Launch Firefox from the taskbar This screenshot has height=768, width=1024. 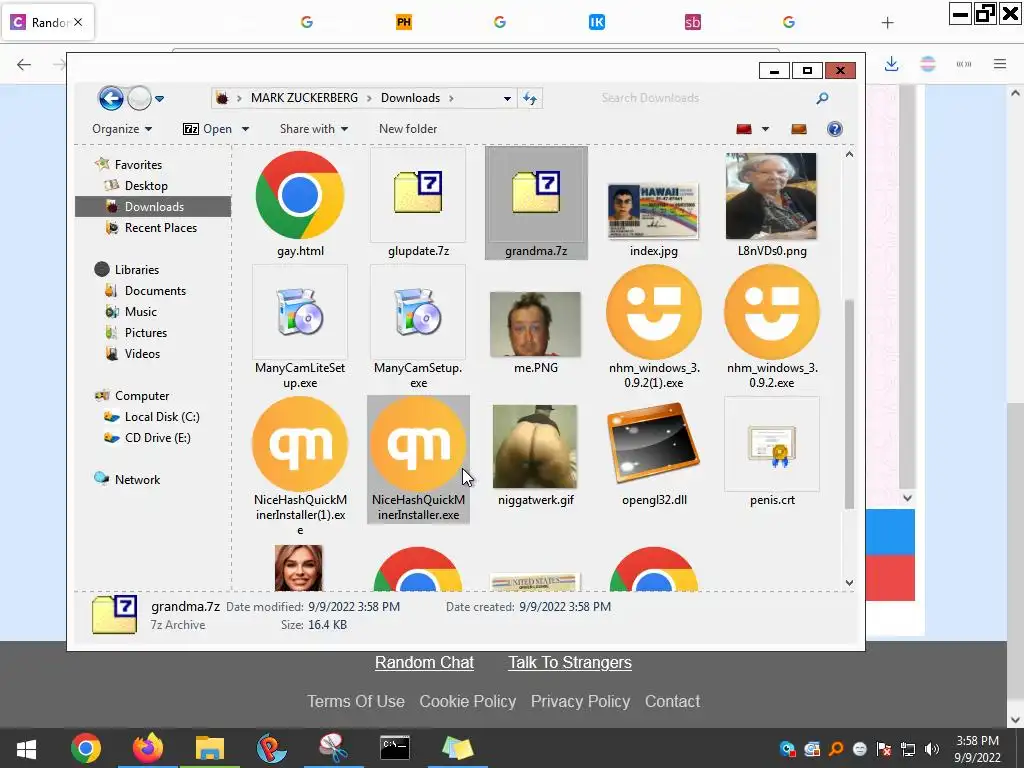click(148, 748)
